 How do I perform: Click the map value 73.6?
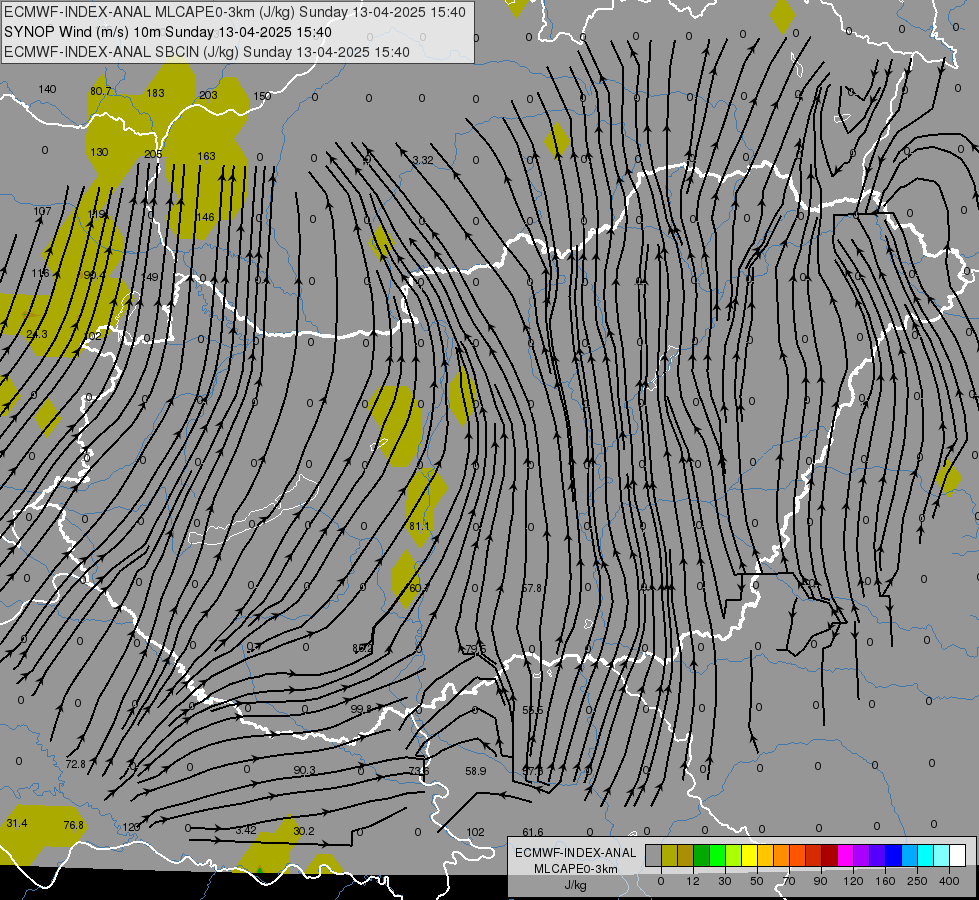(x=419, y=771)
